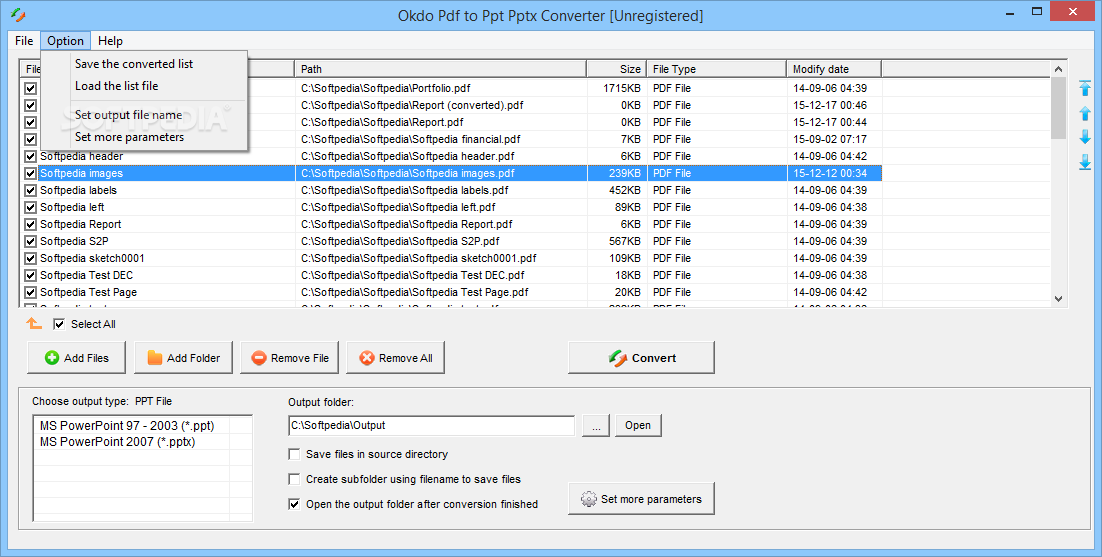
Task: Click the file list scroll-down arrow
Action: pos(1058,299)
